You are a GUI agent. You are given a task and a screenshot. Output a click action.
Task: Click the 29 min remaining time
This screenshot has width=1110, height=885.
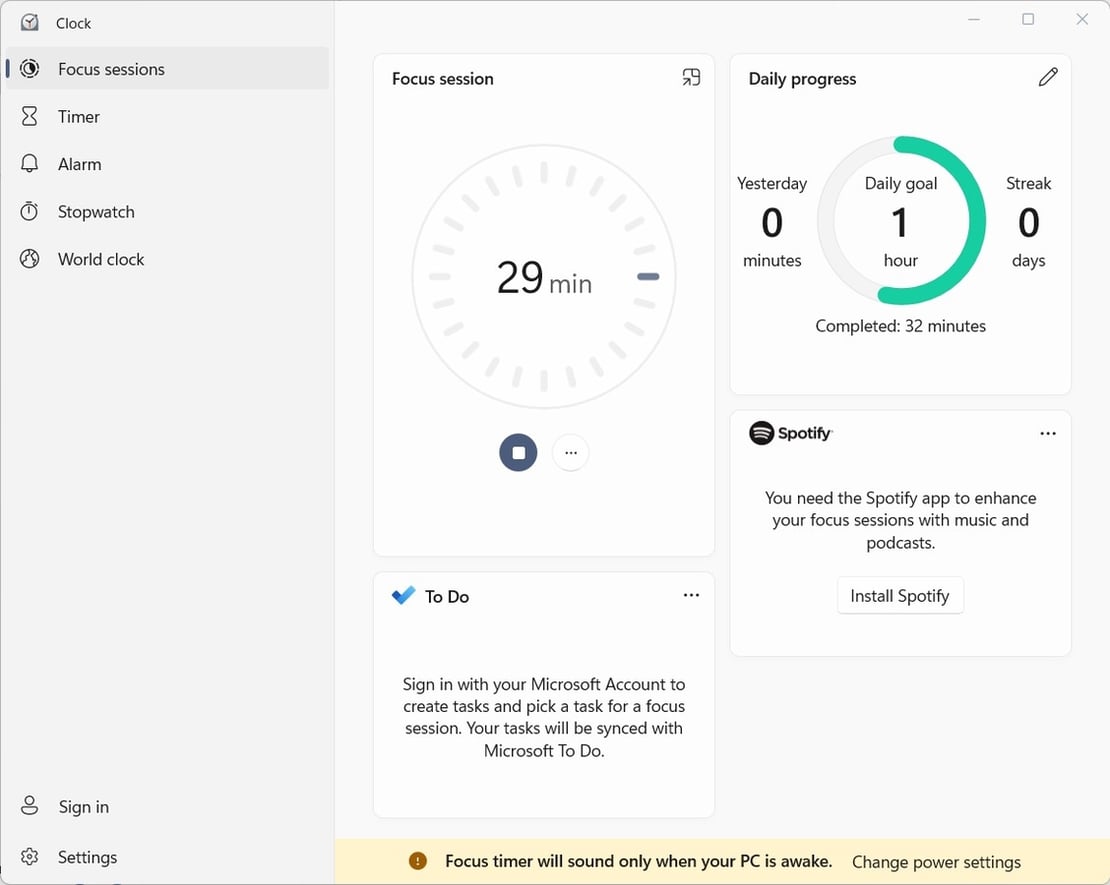544,278
